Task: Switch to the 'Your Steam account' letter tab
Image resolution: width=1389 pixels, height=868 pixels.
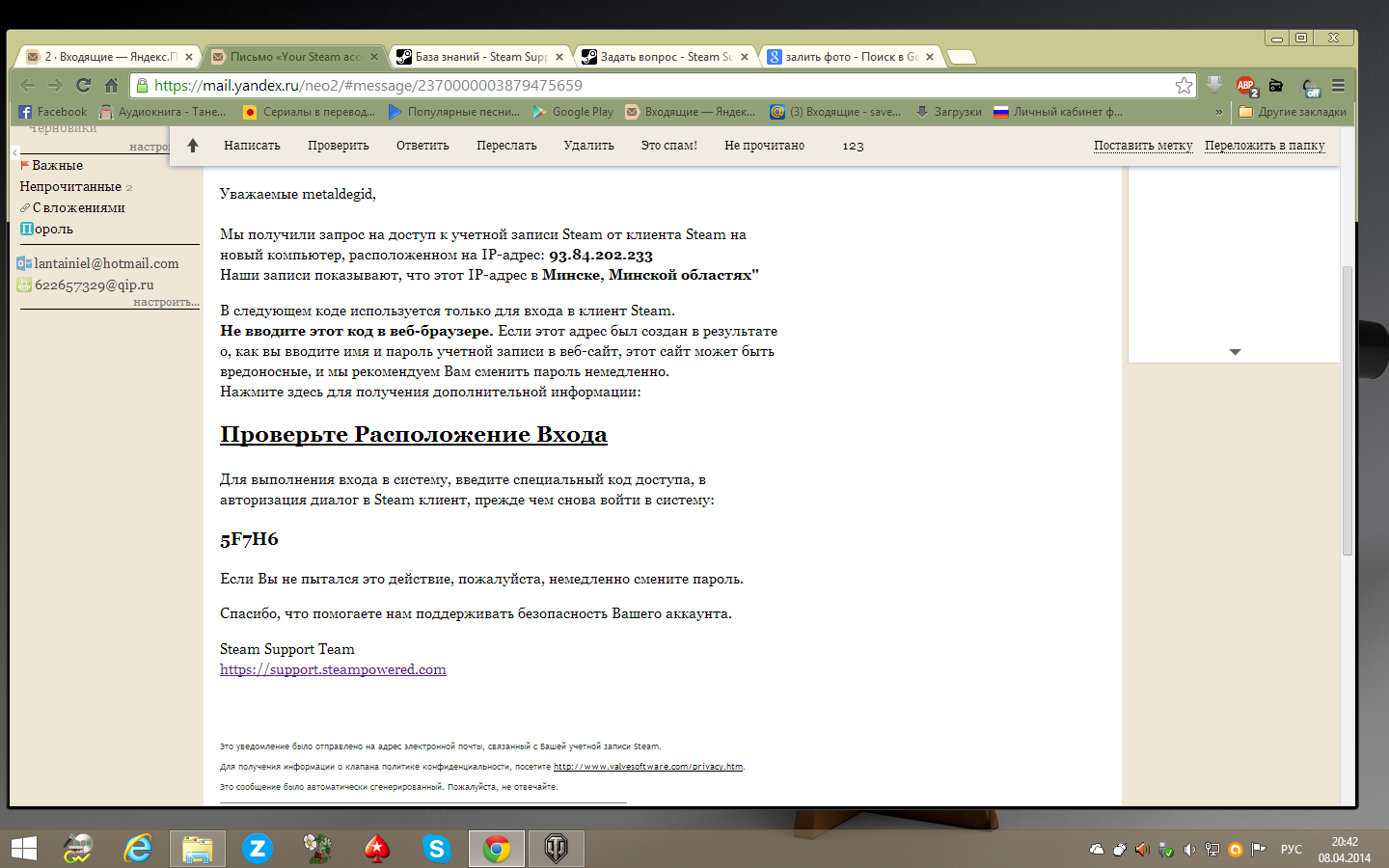Action: pyautogui.click(x=295, y=57)
